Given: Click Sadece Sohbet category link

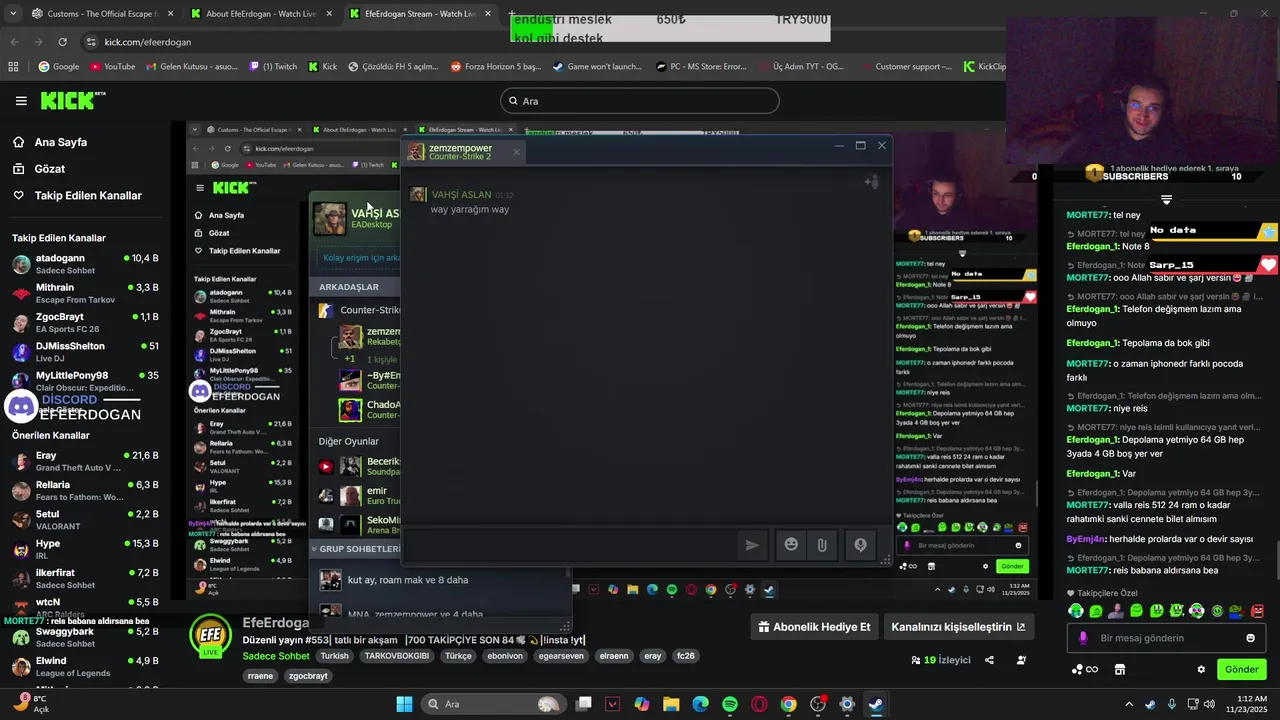Looking at the screenshot, I should [x=276, y=656].
